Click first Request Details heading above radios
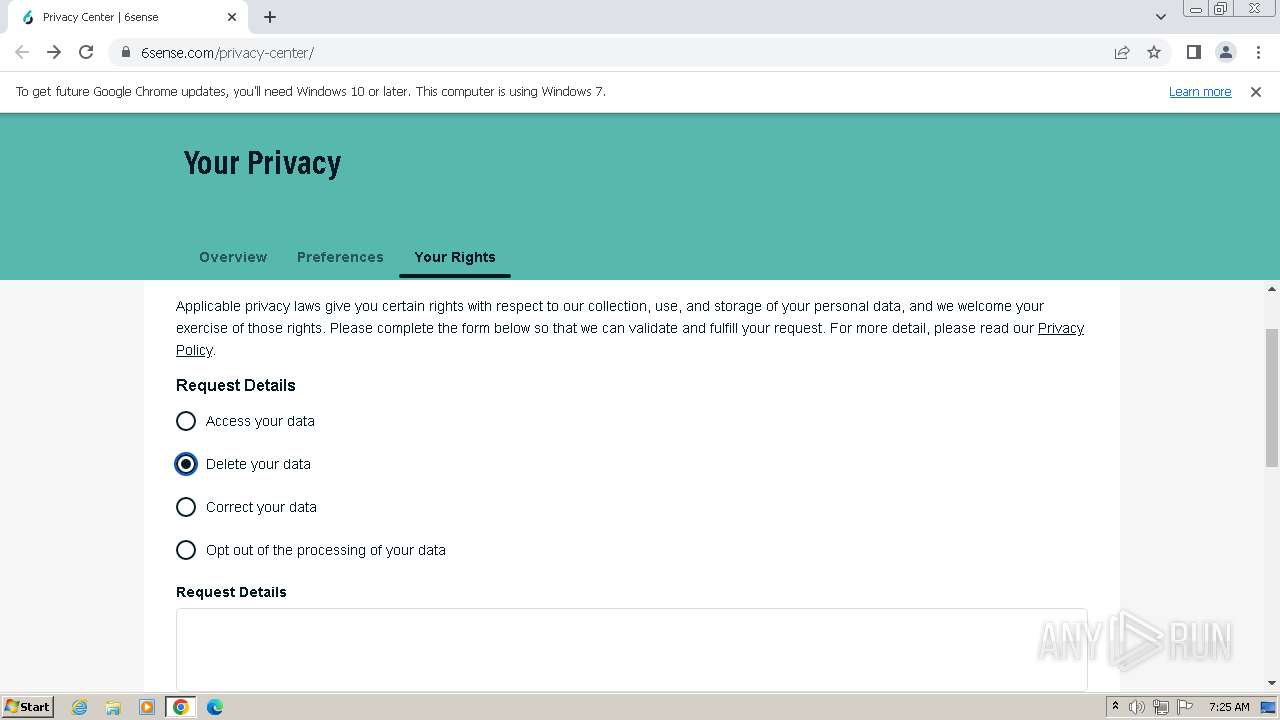This screenshot has width=1280, height=720. pyautogui.click(x=236, y=385)
